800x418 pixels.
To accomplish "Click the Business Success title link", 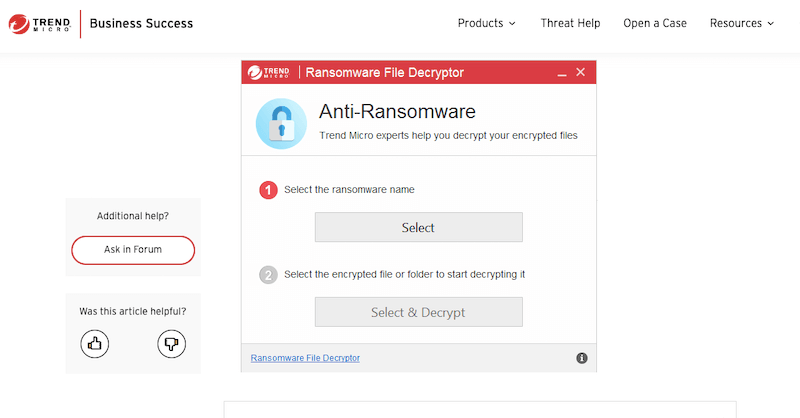I will coord(141,23).
